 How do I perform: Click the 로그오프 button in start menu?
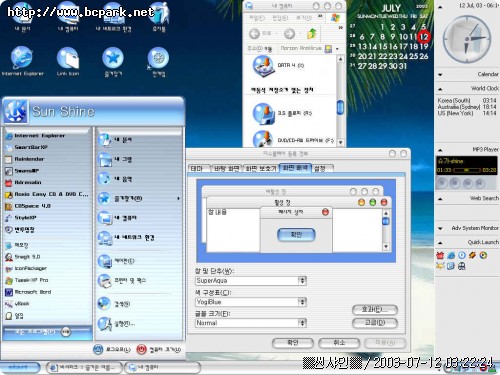coord(112,349)
